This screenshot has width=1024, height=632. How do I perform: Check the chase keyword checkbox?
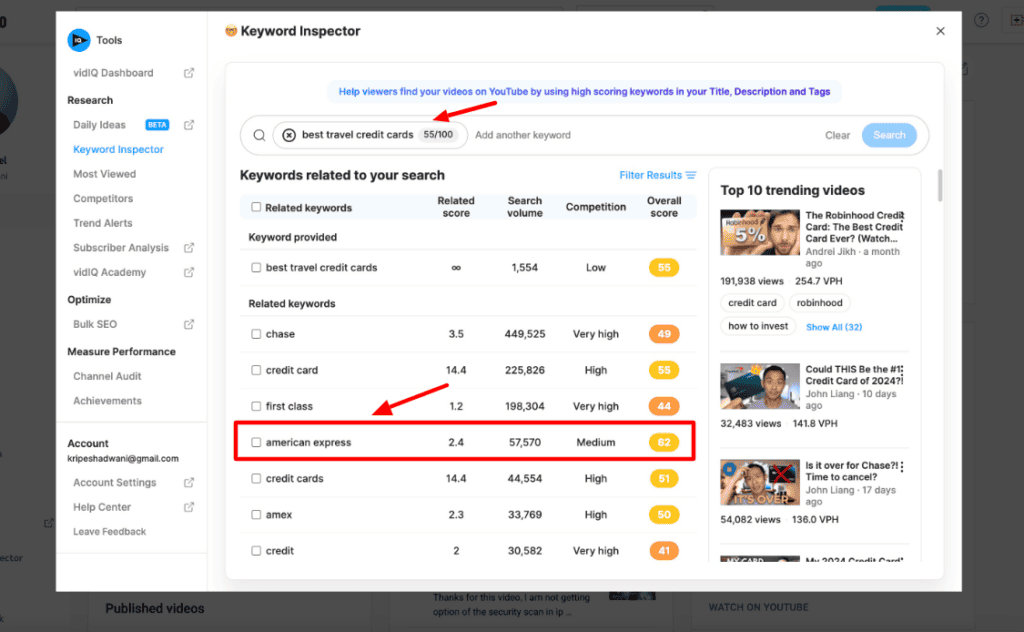[x=256, y=333]
